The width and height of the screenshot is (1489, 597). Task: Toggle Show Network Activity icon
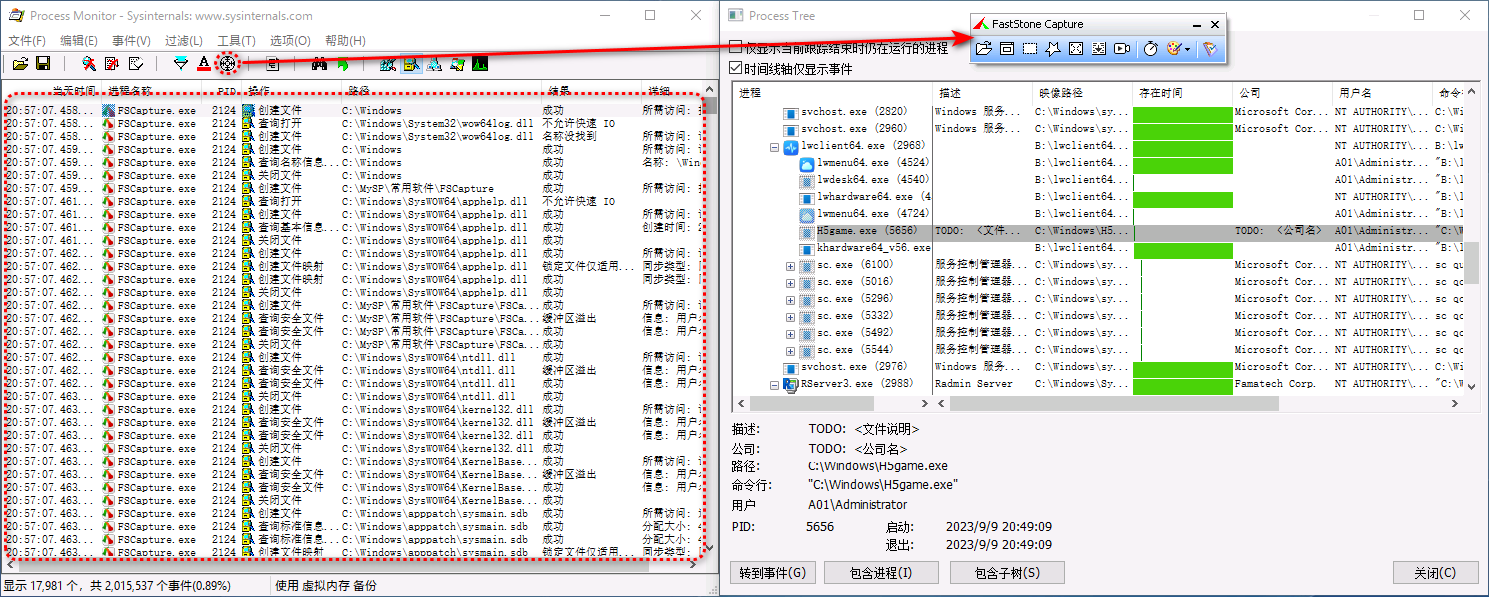433,64
